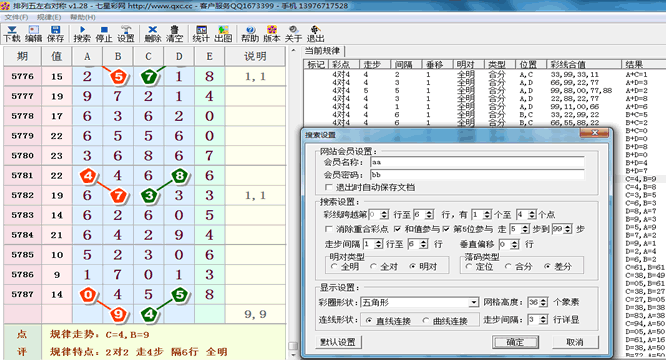Start the 搜索 search from the toolbar
Viewport: 666px width, 360px height.
click(82, 34)
